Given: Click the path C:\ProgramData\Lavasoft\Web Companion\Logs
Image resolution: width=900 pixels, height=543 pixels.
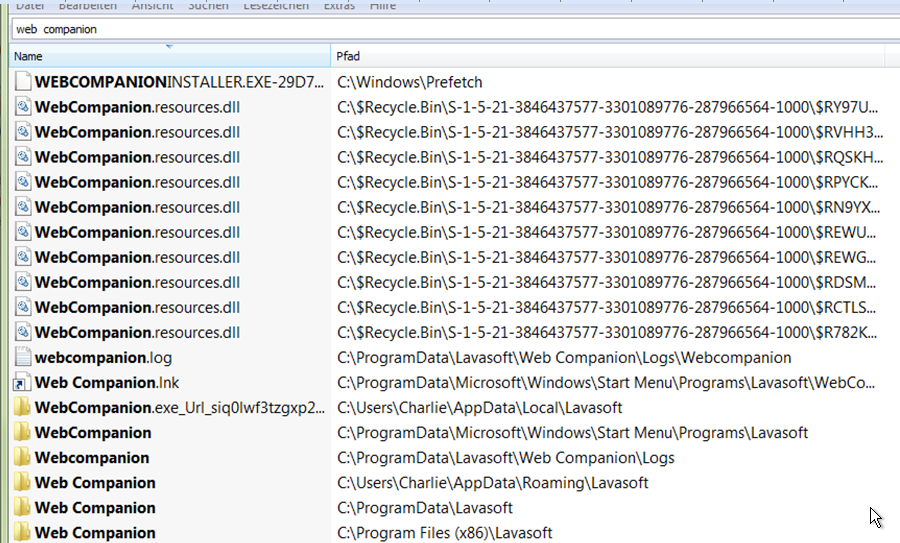Looking at the screenshot, I should click(506, 458).
